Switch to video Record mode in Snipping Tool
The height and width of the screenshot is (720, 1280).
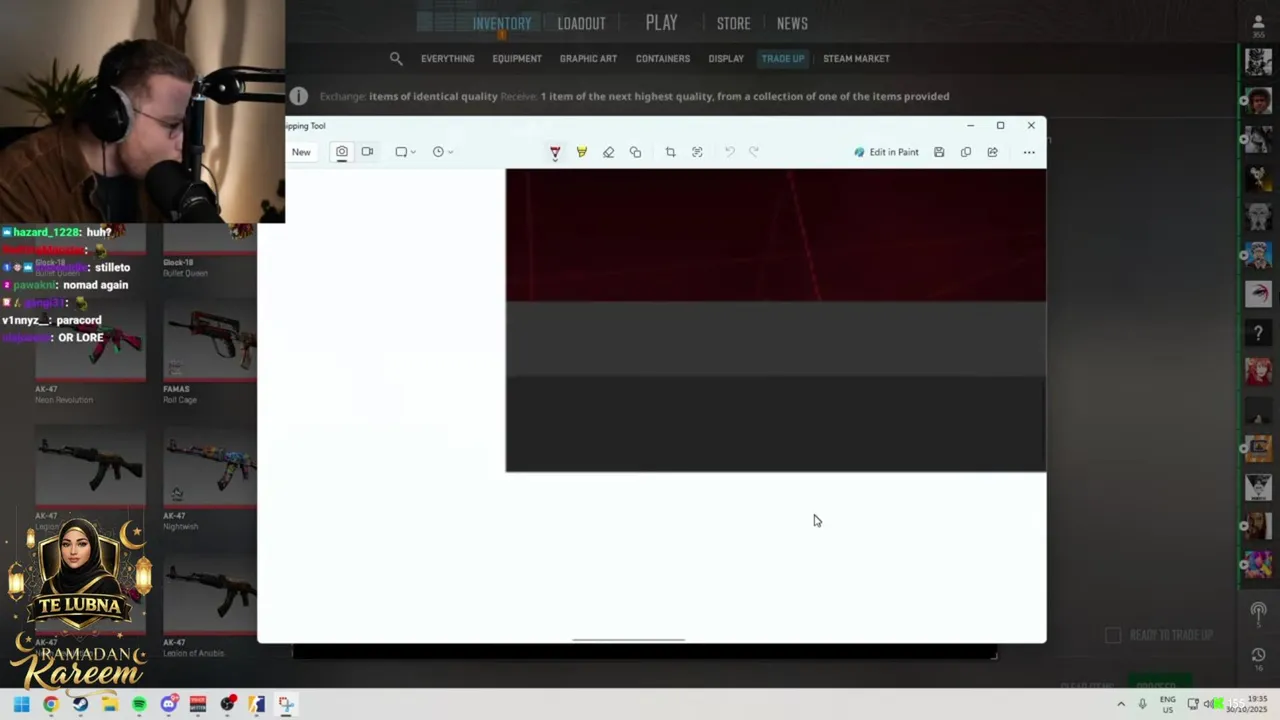[367, 152]
